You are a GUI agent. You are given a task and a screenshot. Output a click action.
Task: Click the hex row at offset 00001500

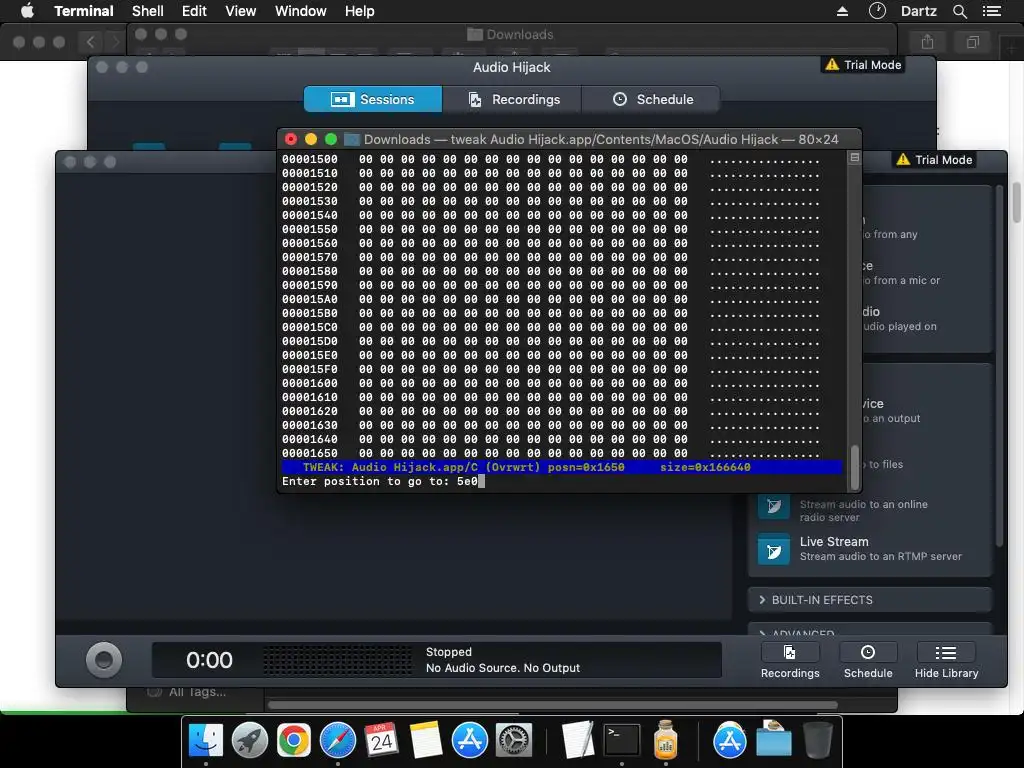[551, 159]
